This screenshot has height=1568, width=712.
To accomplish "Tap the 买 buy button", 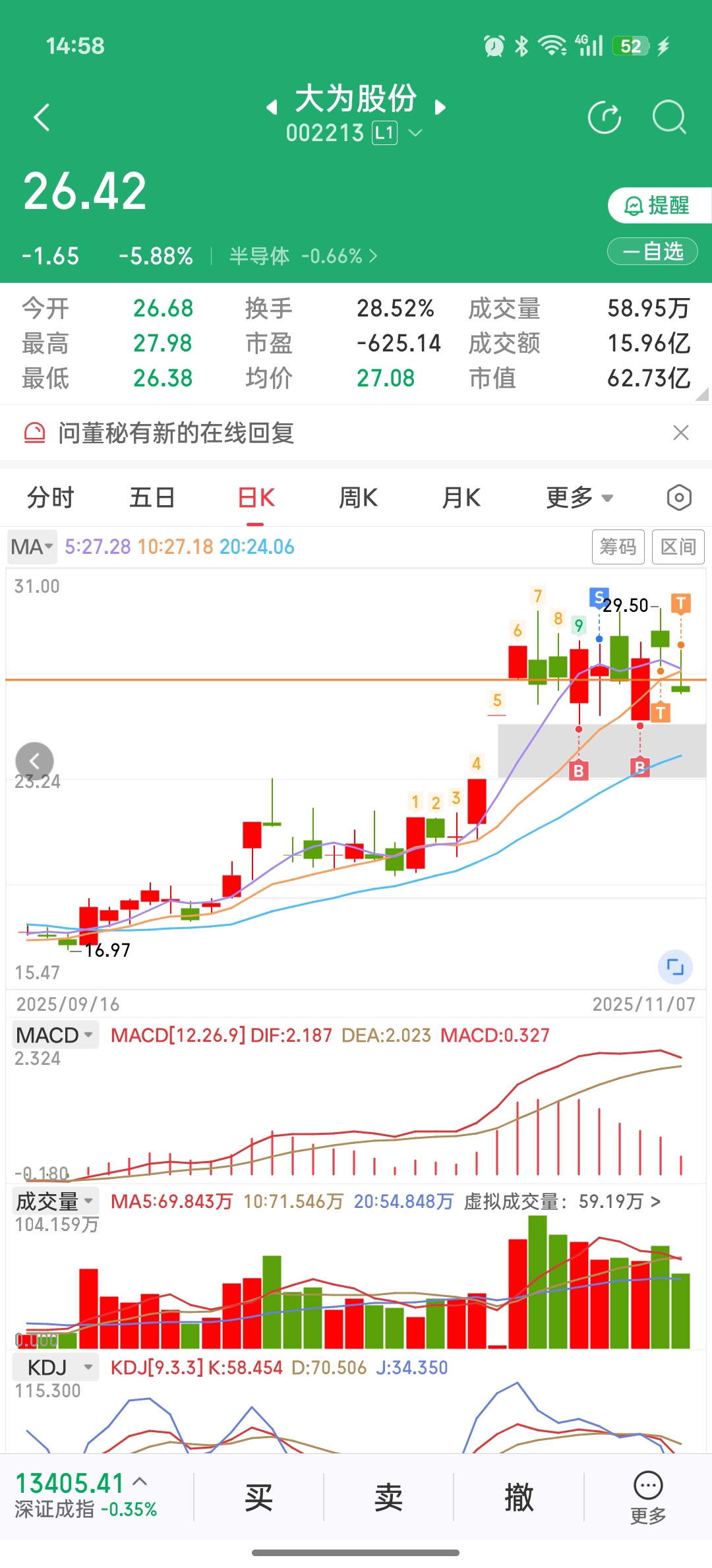I will tap(258, 1497).
